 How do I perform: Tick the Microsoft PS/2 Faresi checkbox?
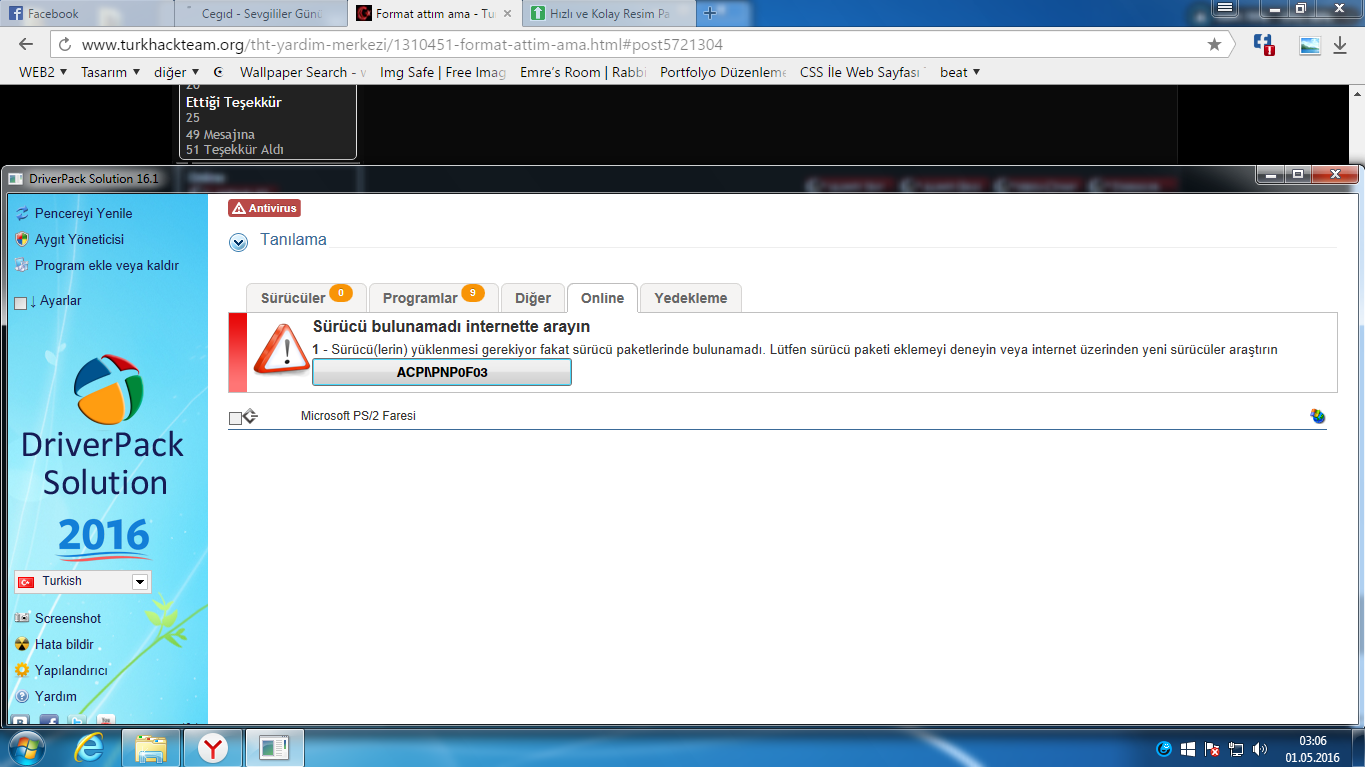pyautogui.click(x=235, y=417)
